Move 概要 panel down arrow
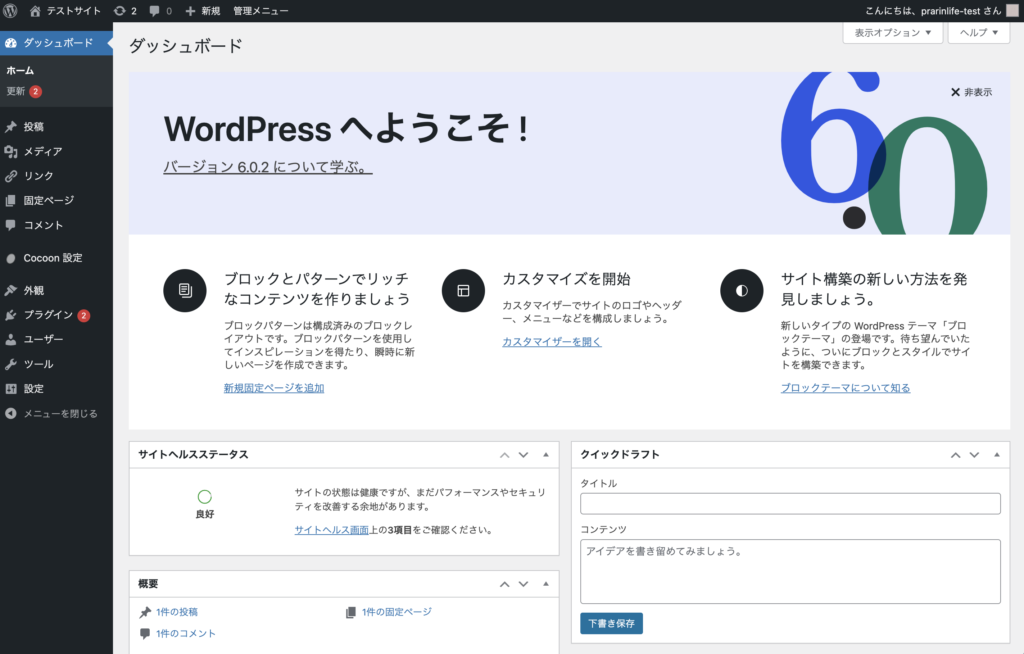The image size is (1024, 654). (x=523, y=584)
